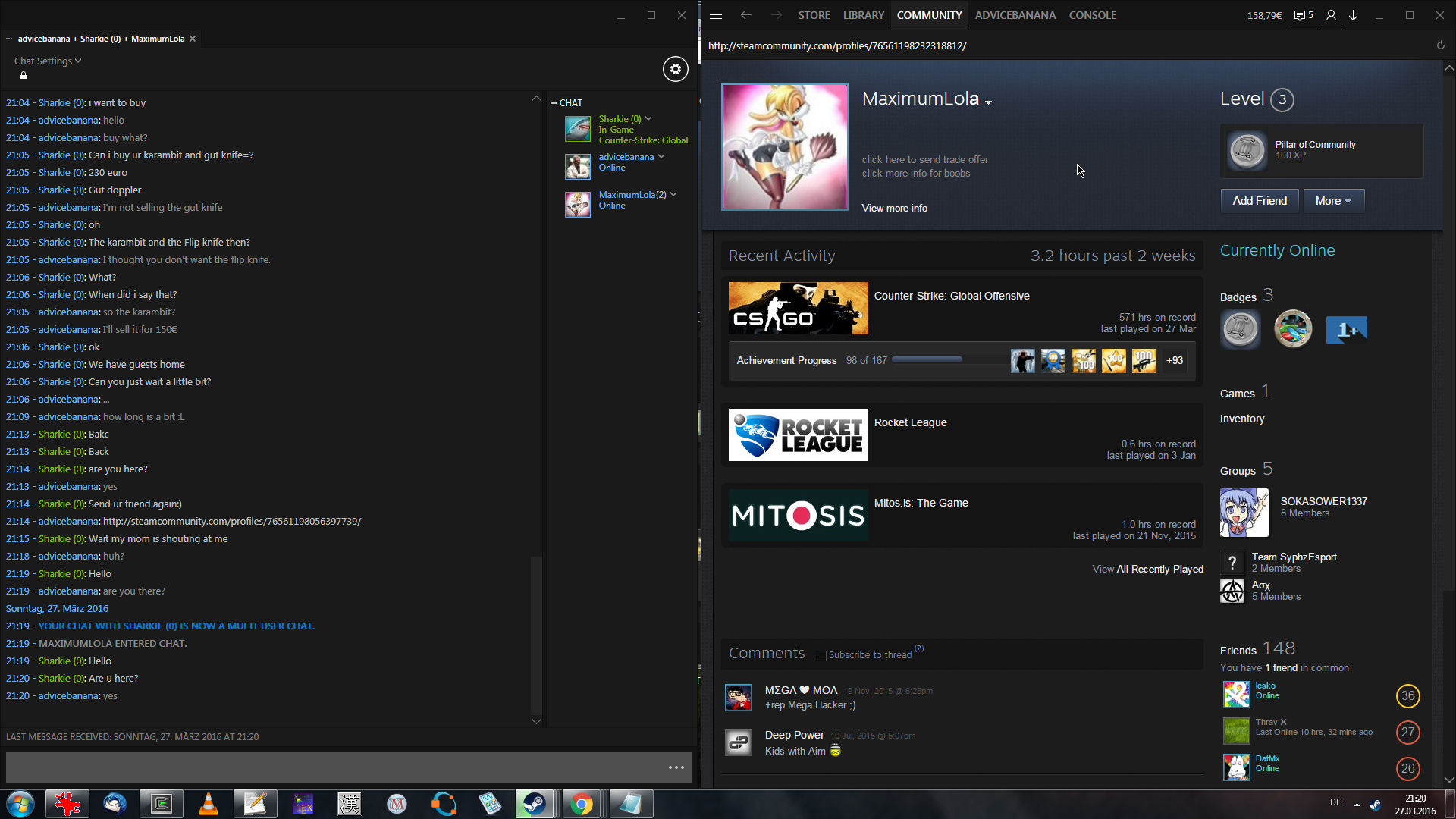Tick the Subscribe to thread checkbox
1456x819 pixels.
[x=821, y=655]
